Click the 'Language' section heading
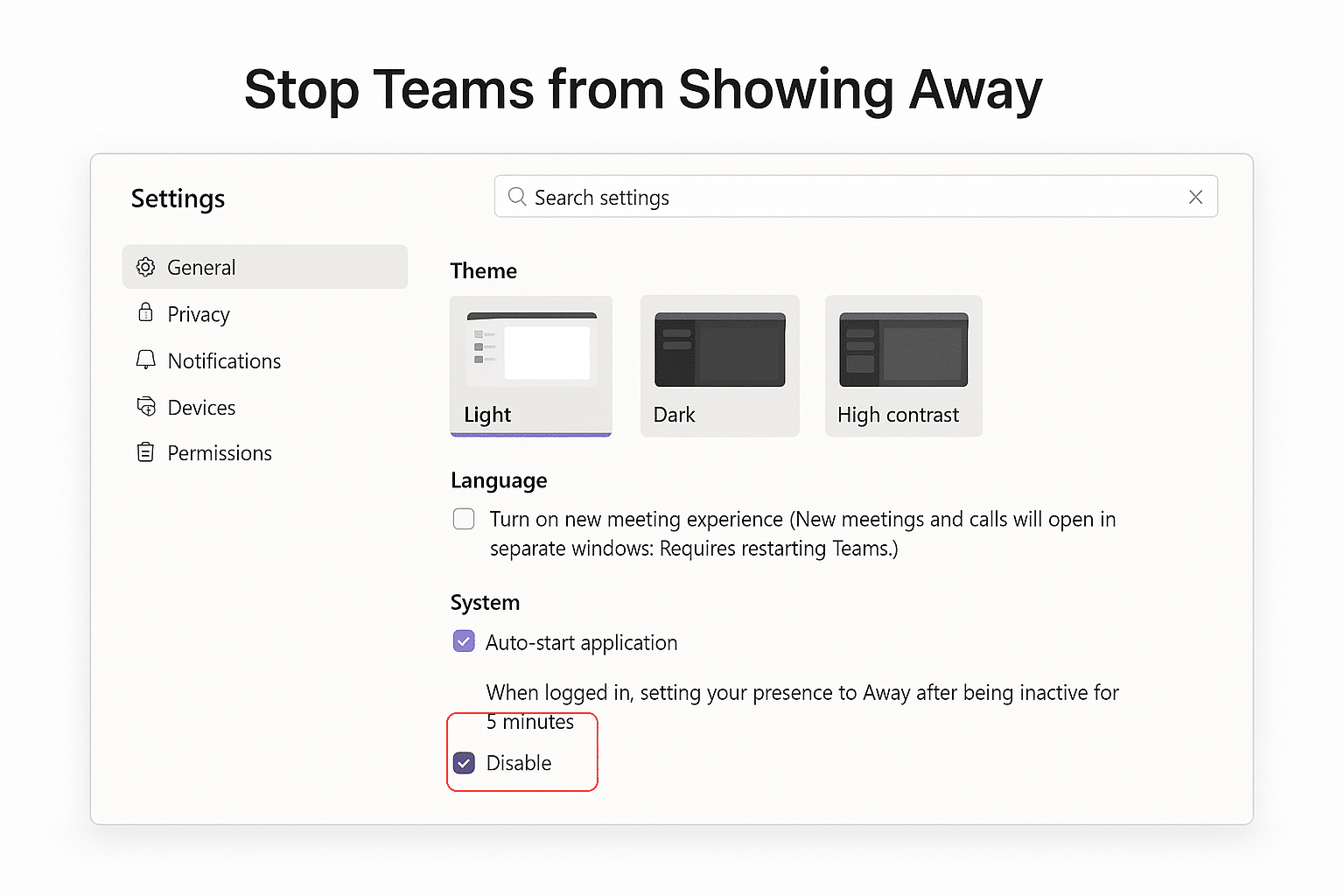1344x896 pixels. (x=499, y=480)
